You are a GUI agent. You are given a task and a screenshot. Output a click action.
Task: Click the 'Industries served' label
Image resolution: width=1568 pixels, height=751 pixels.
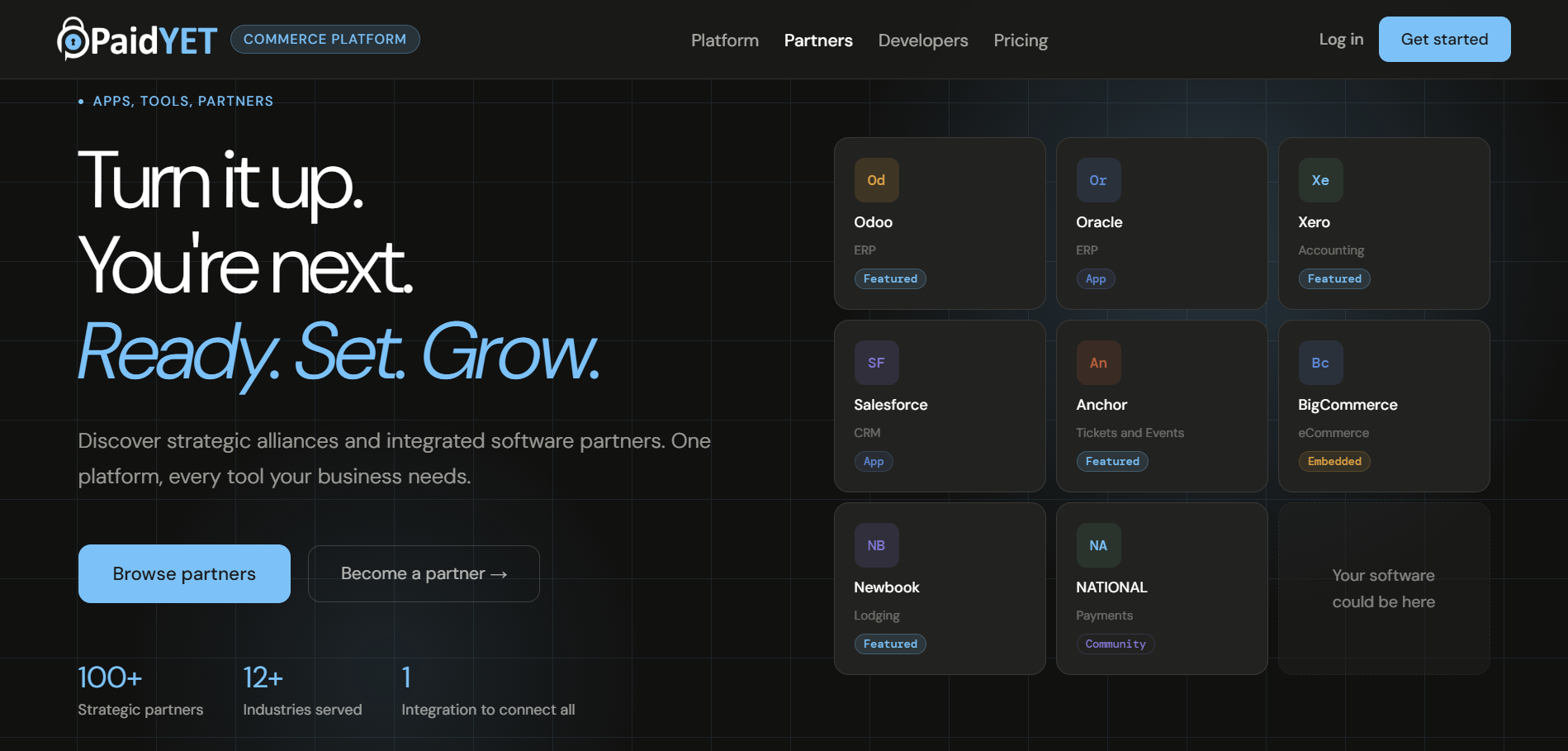coord(302,710)
